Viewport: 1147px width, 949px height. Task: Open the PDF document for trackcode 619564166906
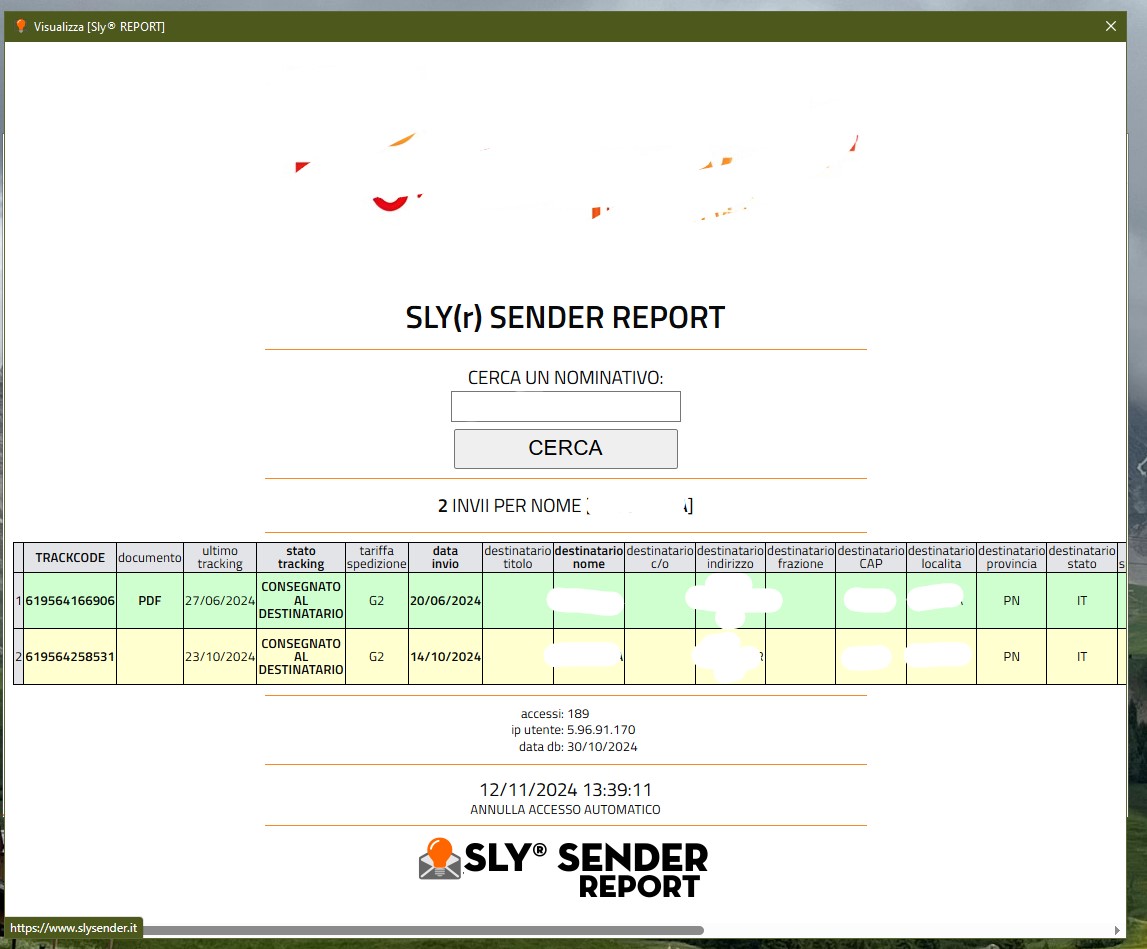click(x=150, y=600)
